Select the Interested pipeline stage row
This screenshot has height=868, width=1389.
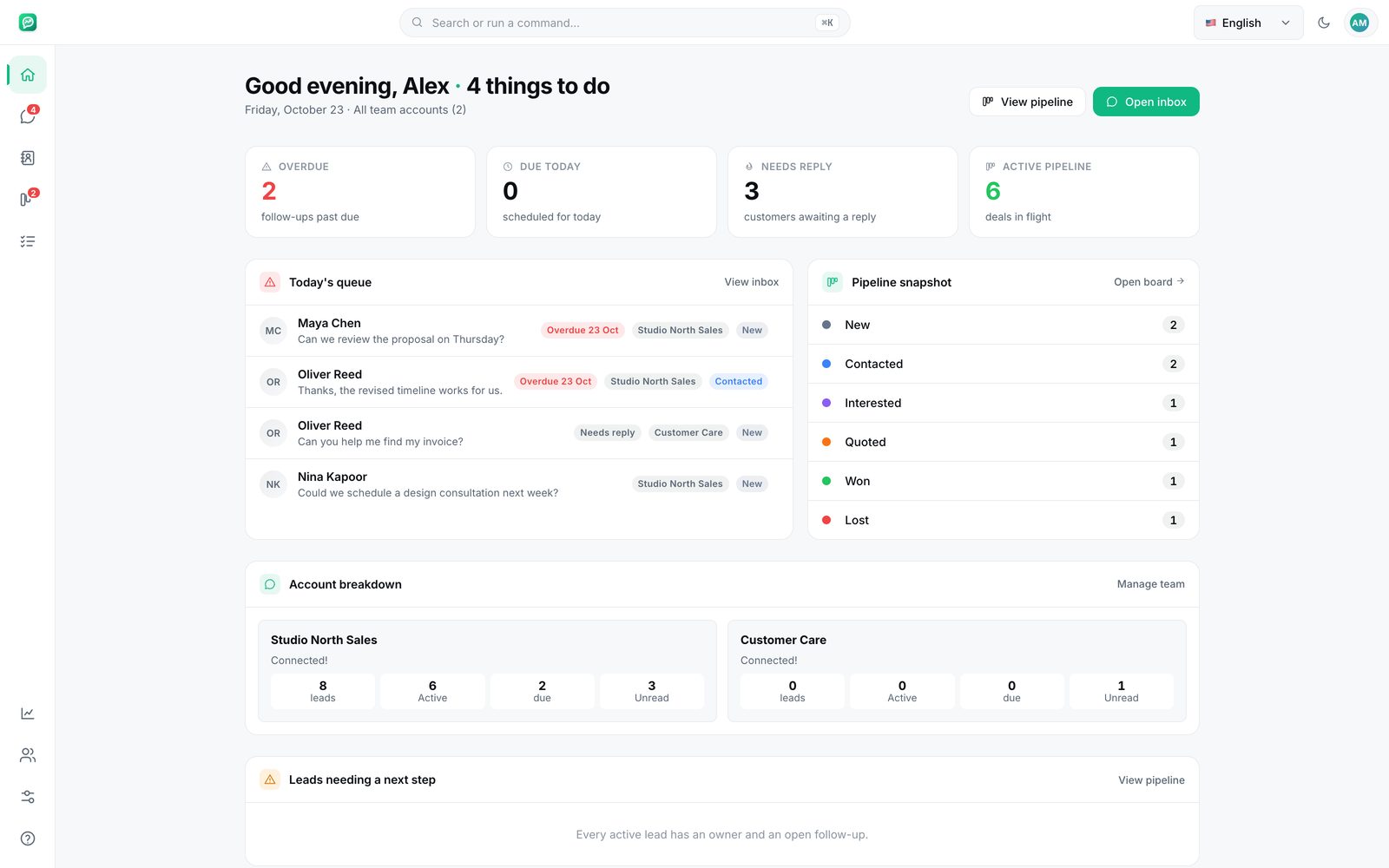(x=1004, y=403)
